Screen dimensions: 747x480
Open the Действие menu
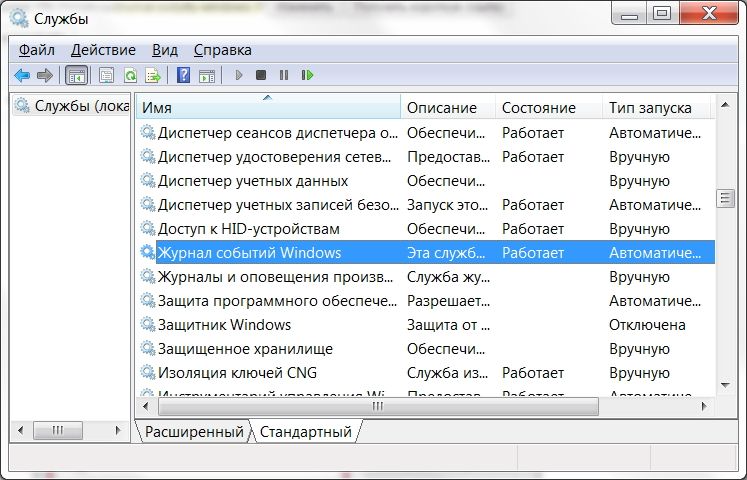[103, 50]
